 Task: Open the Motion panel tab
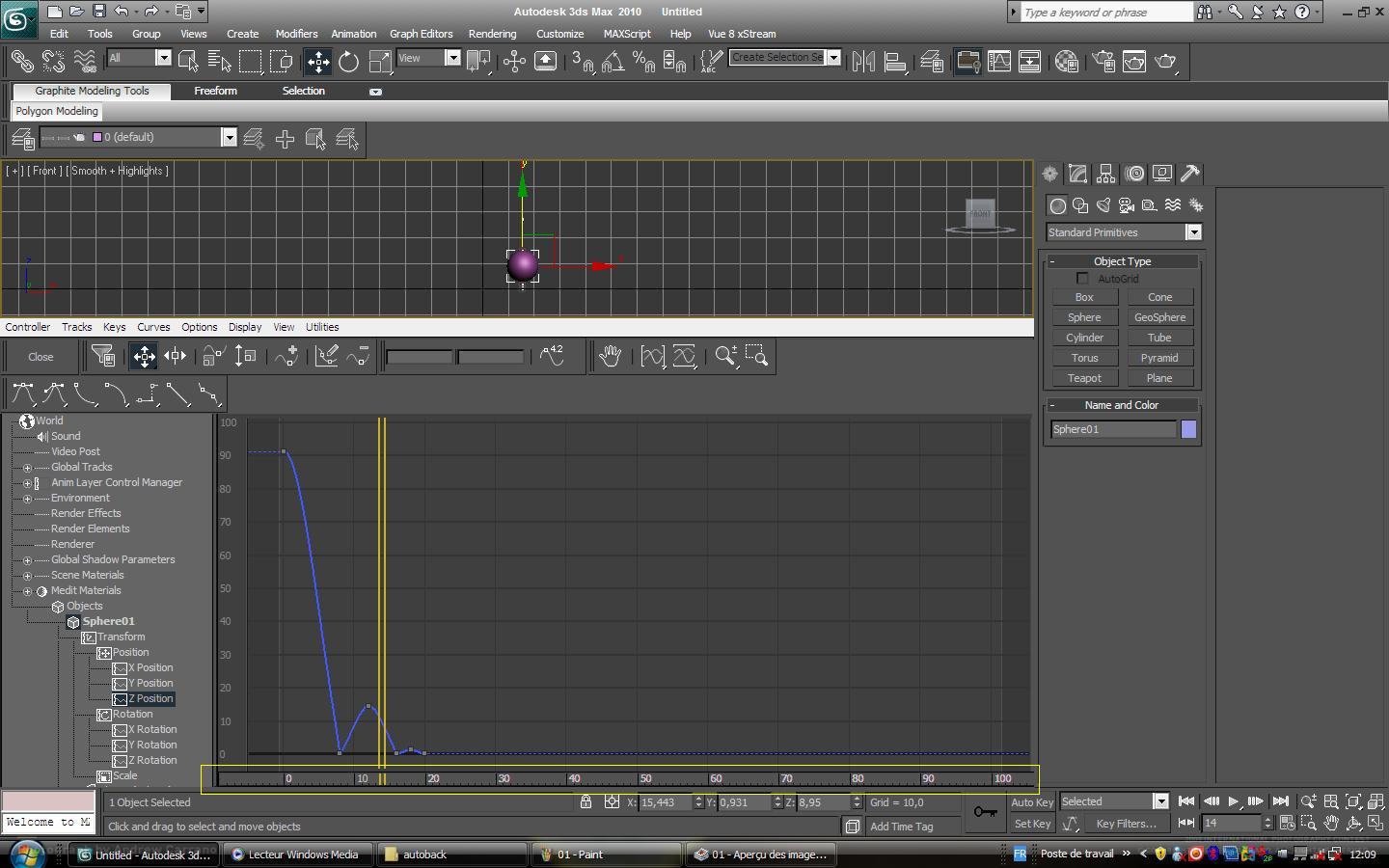coord(1134,174)
